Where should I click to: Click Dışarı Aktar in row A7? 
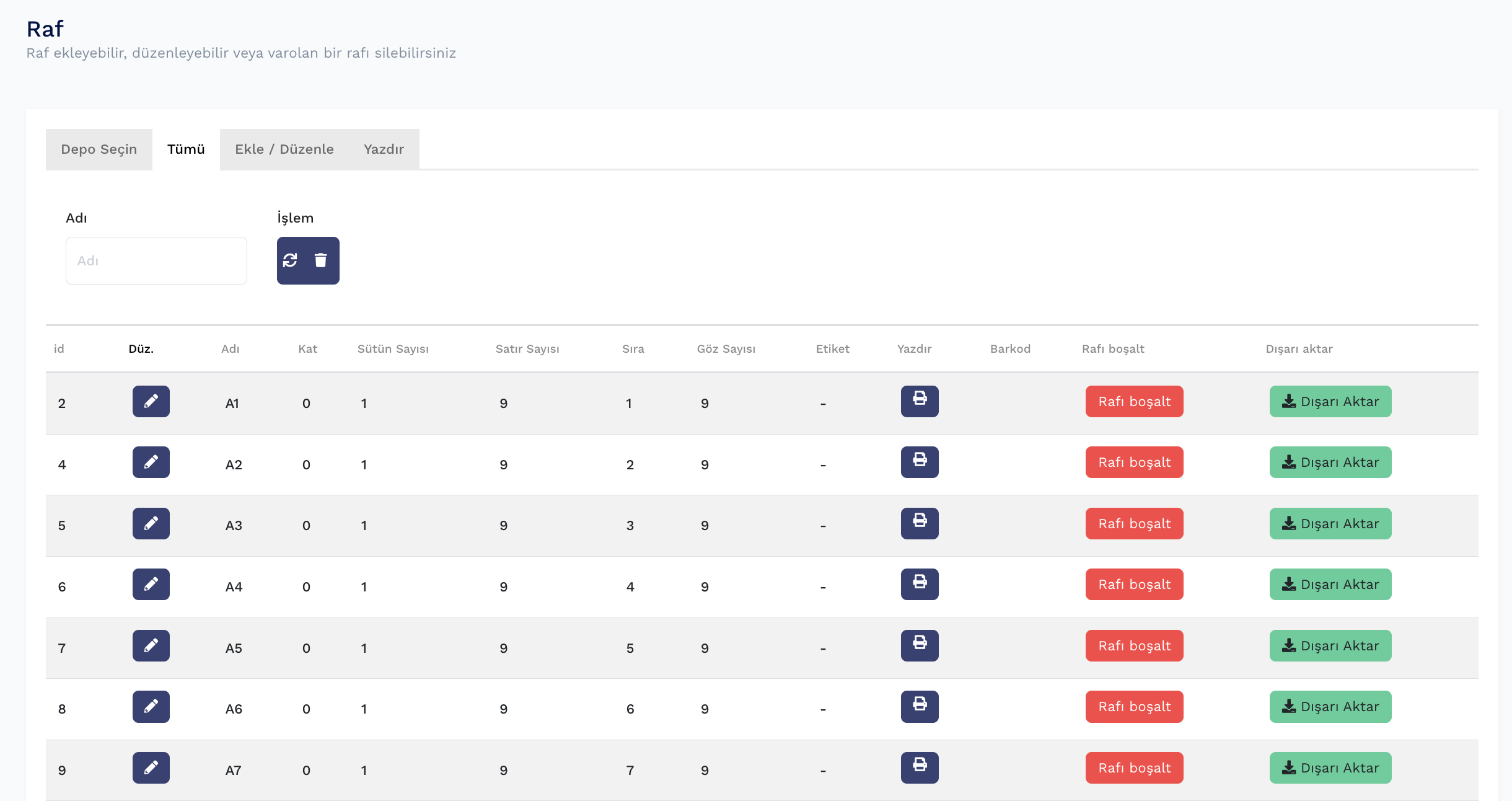(1330, 768)
